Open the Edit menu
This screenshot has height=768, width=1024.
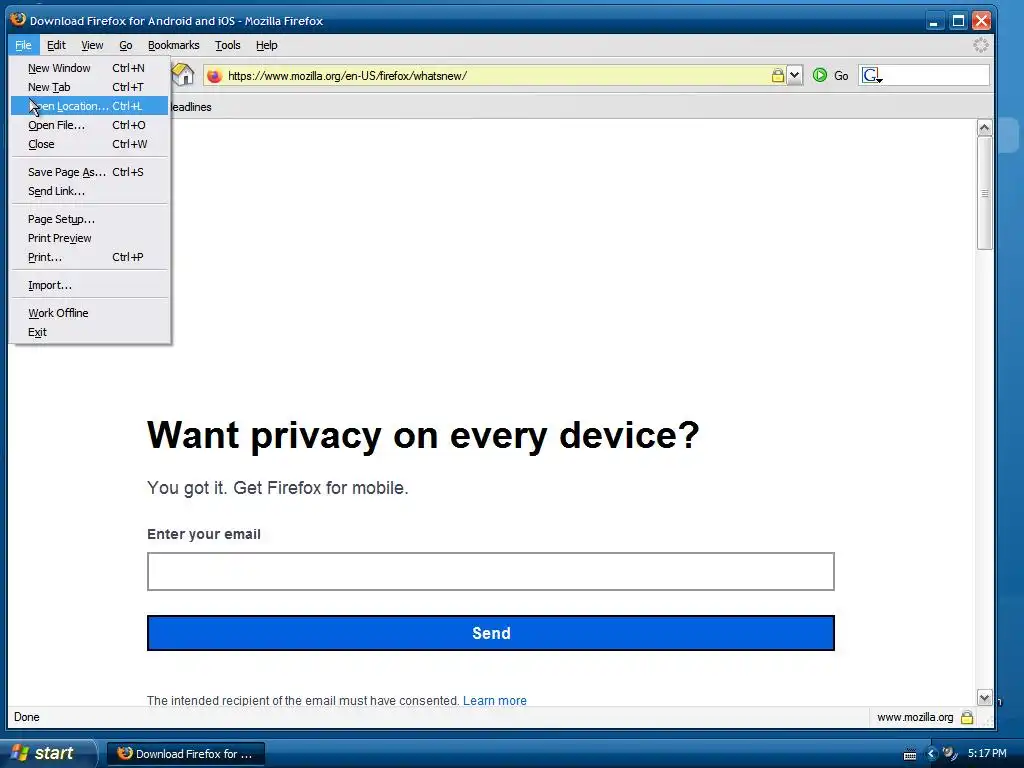(56, 45)
